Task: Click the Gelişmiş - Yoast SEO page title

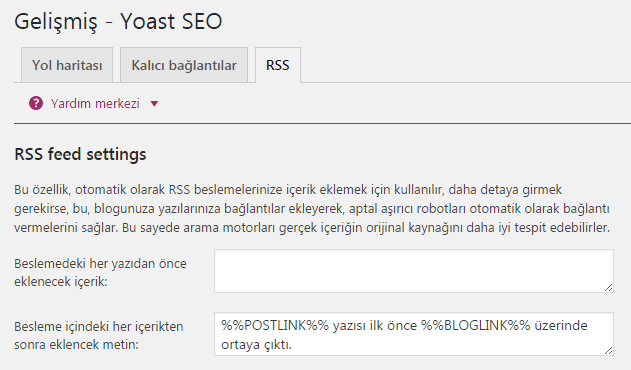Action: (118, 21)
